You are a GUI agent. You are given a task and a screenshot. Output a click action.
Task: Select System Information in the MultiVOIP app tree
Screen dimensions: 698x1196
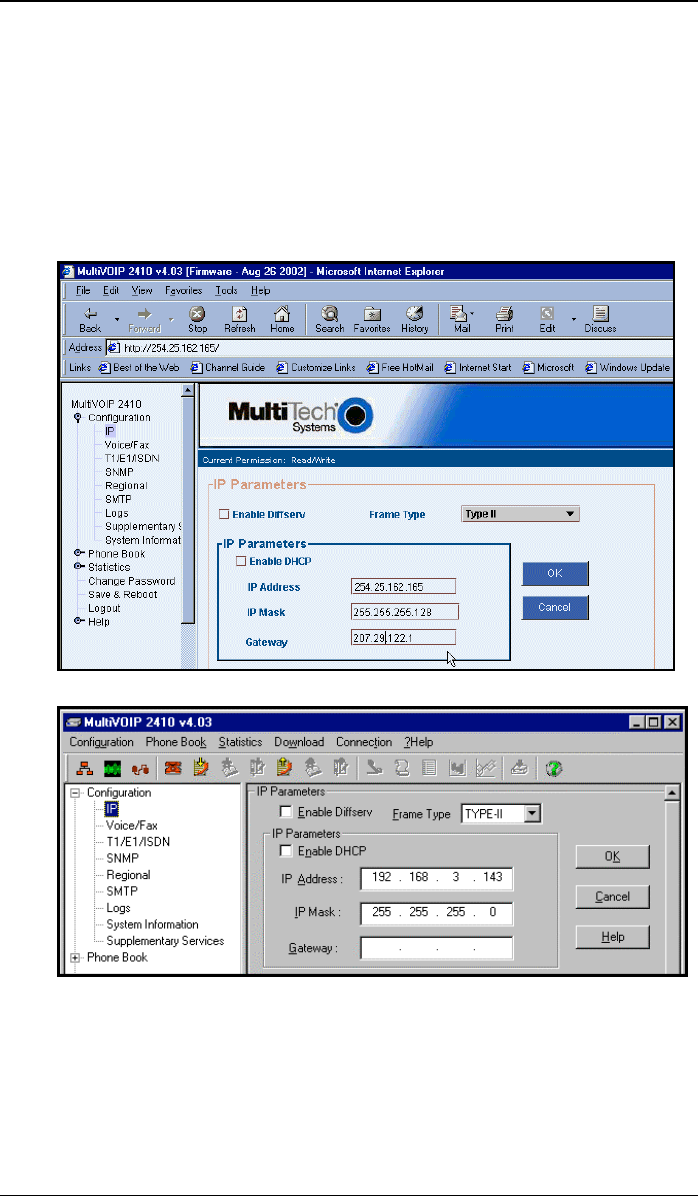pyautogui.click(x=152, y=924)
